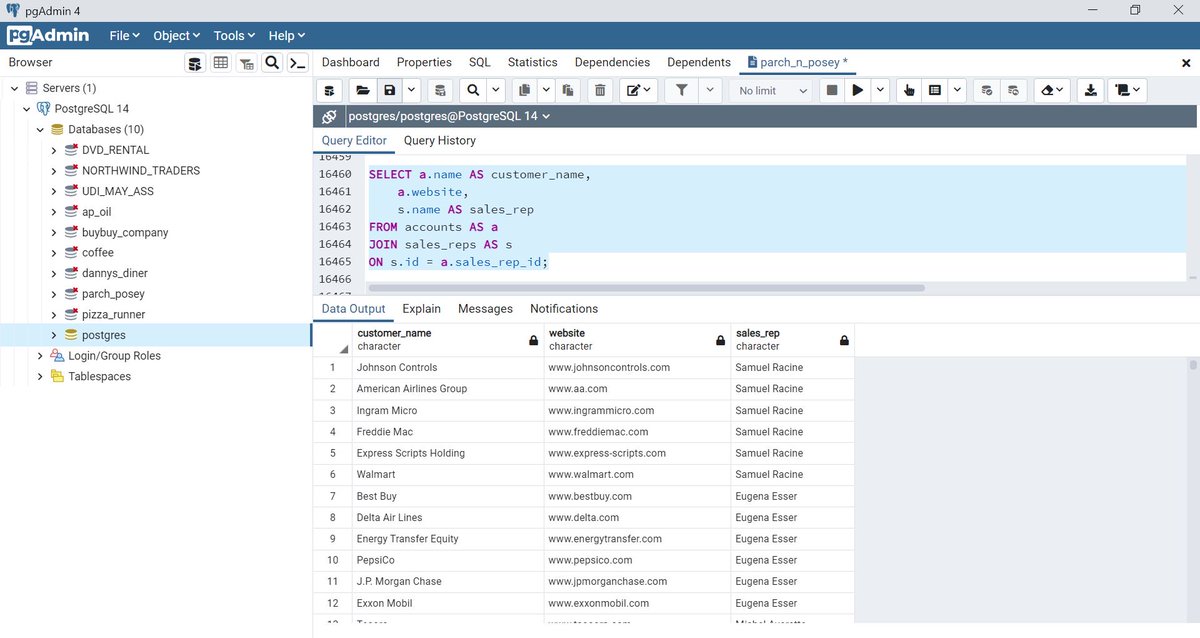The height and width of the screenshot is (638, 1200).
Task: Open the Macros menu icon
Action: click(x=1129, y=90)
